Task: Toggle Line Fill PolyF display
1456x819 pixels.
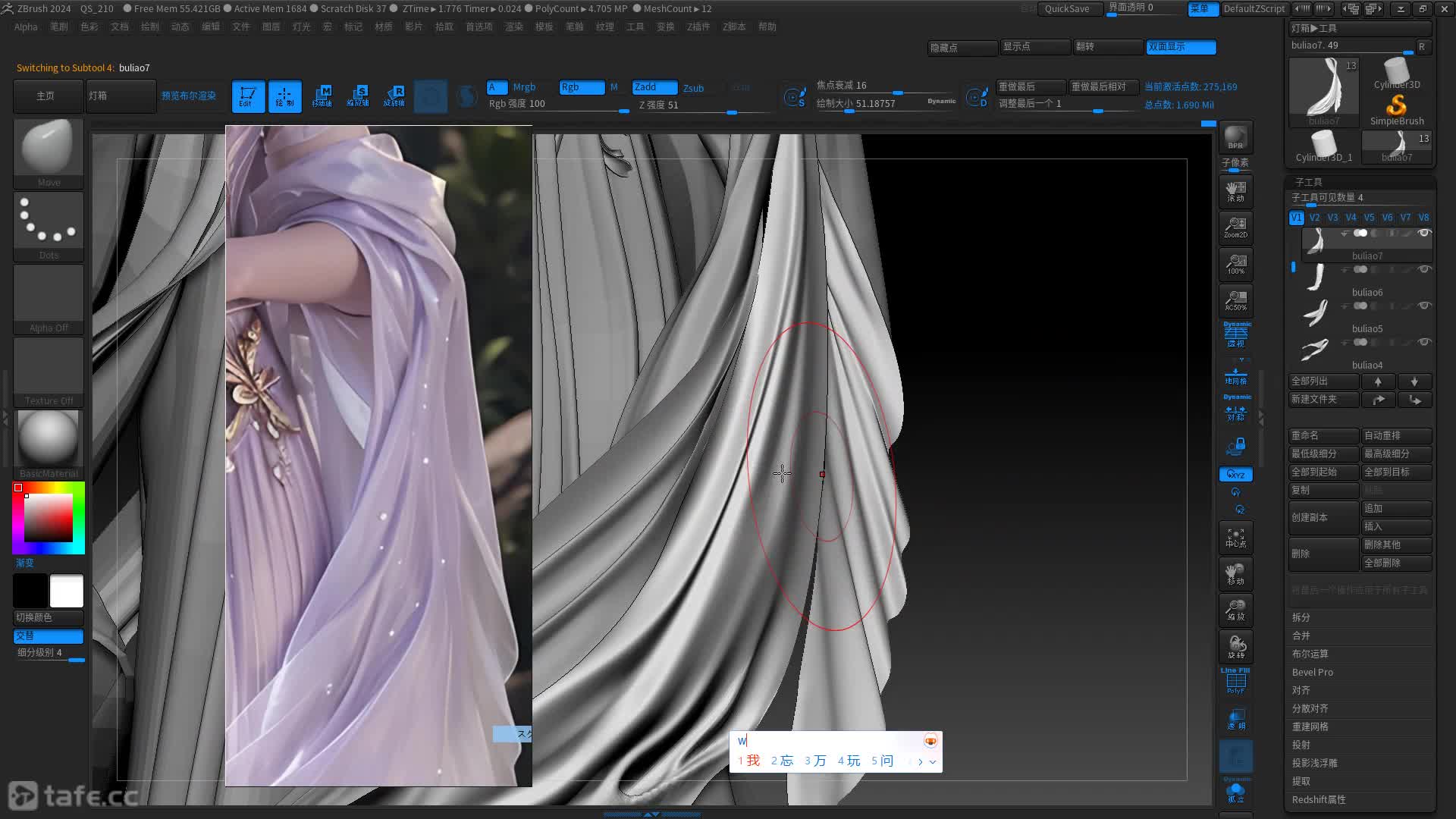Action: coord(1235,681)
